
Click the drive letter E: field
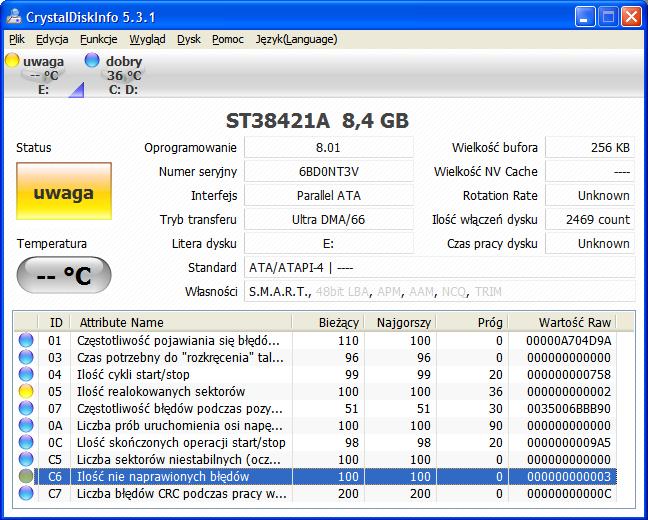[329, 243]
